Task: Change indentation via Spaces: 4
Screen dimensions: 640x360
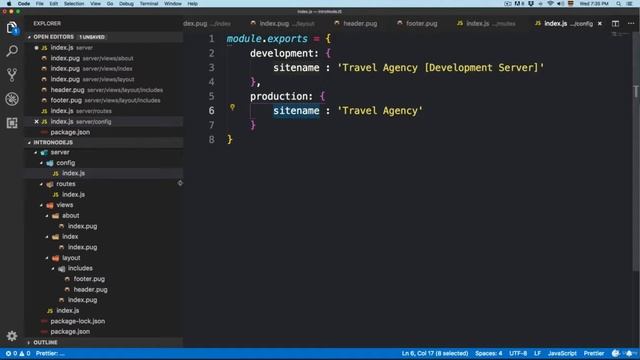Action: coord(489,353)
